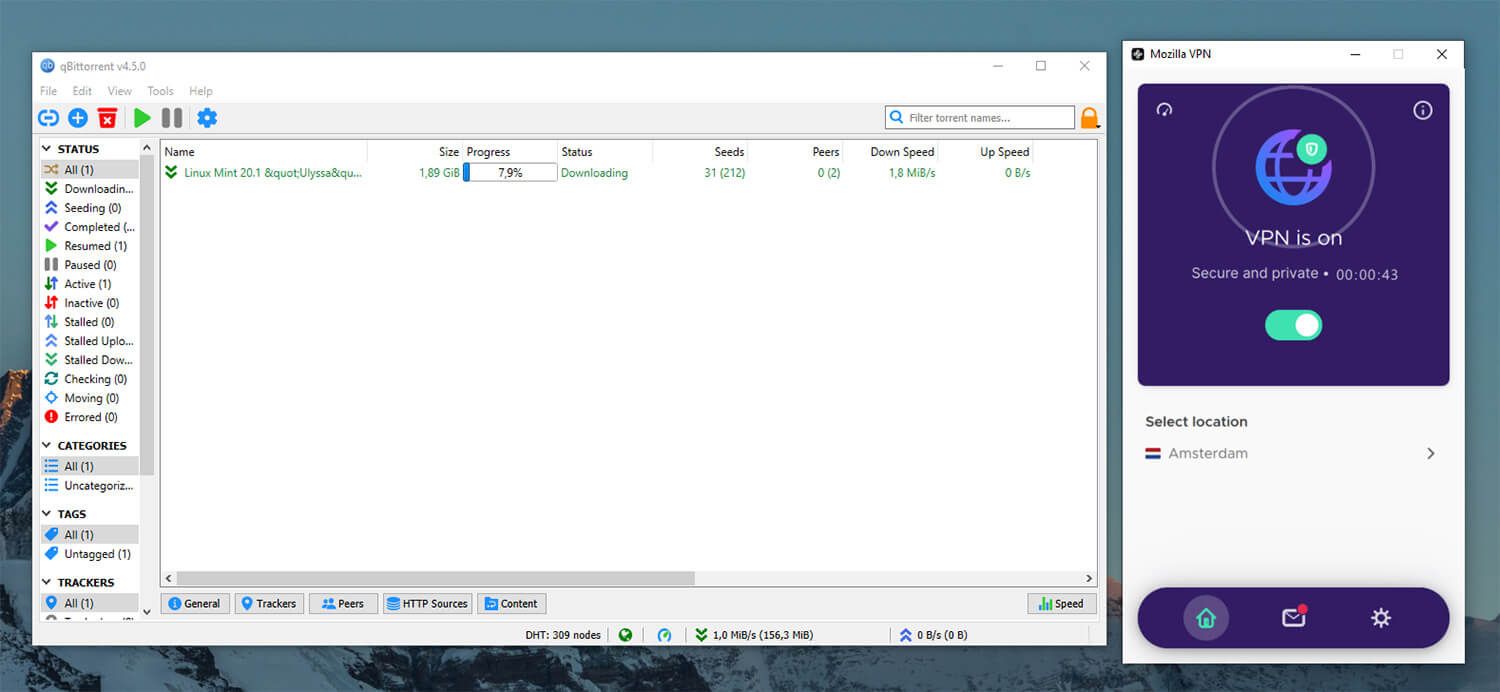1500x692 pixels.
Task: Add torrent file with plus icon
Action: (x=78, y=118)
